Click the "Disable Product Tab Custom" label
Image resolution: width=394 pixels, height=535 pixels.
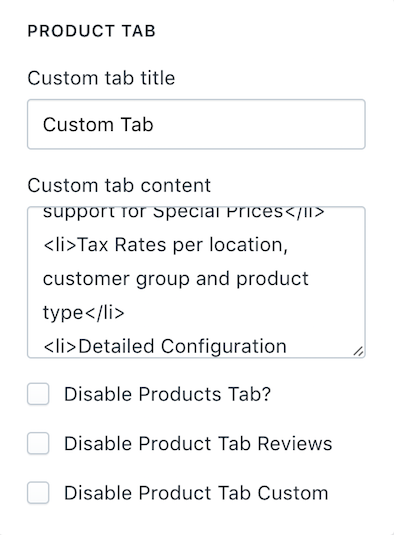(196, 493)
